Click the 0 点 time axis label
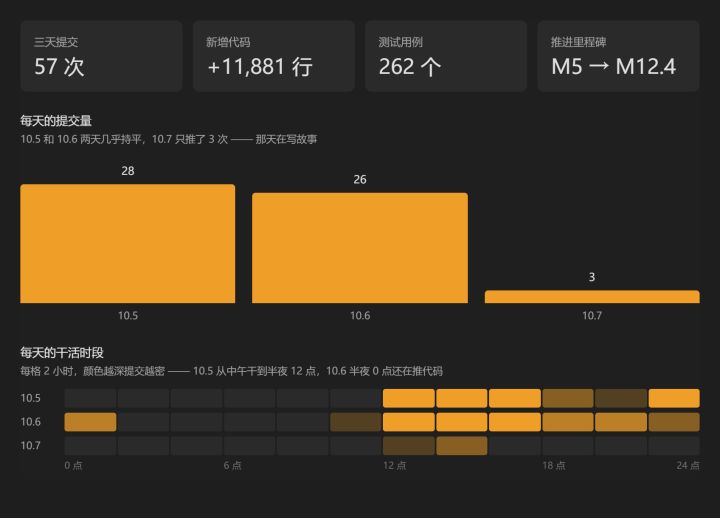 coord(73,465)
